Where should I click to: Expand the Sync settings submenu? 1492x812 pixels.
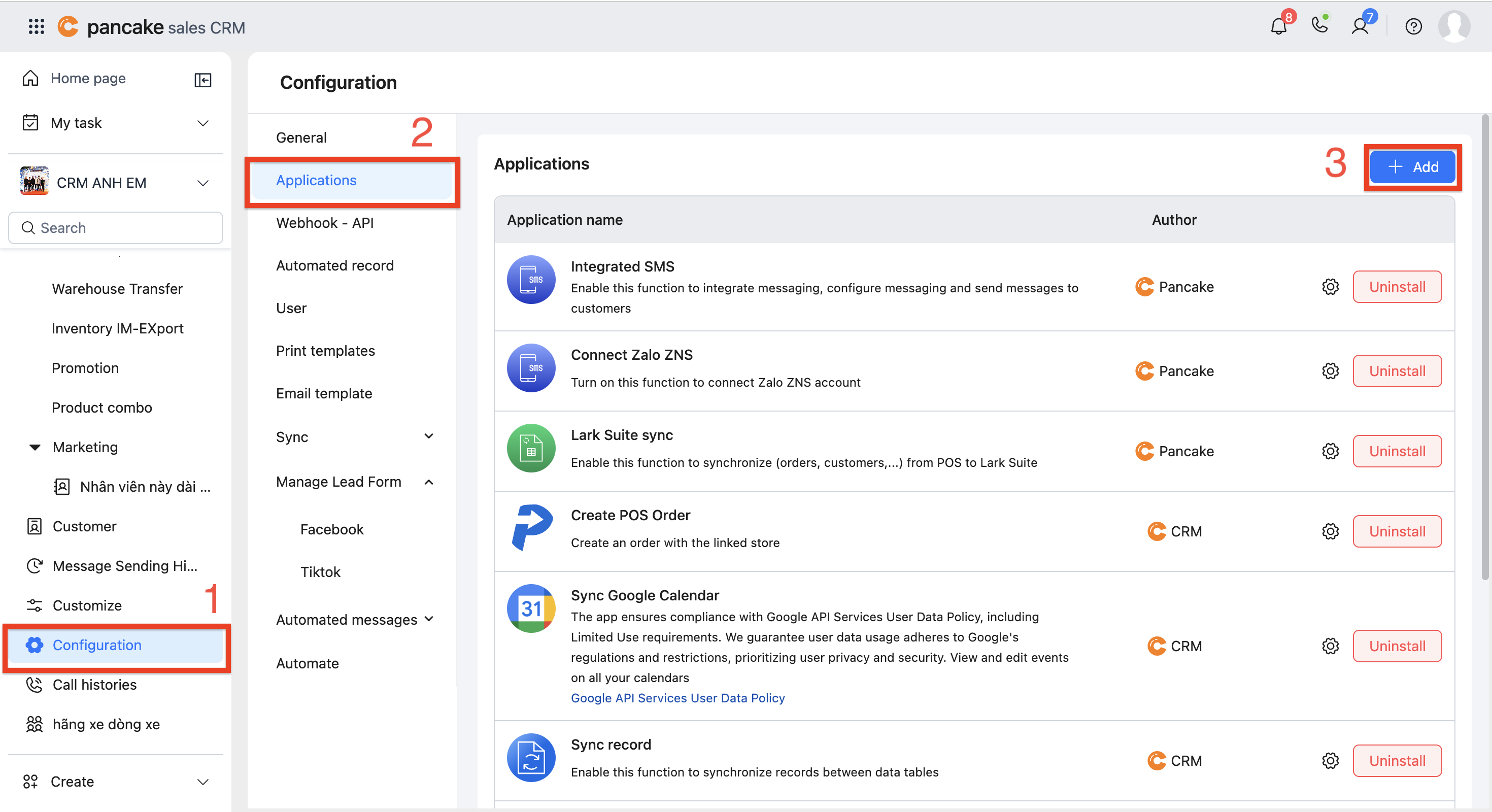pyautogui.click(x=429, y=436)
